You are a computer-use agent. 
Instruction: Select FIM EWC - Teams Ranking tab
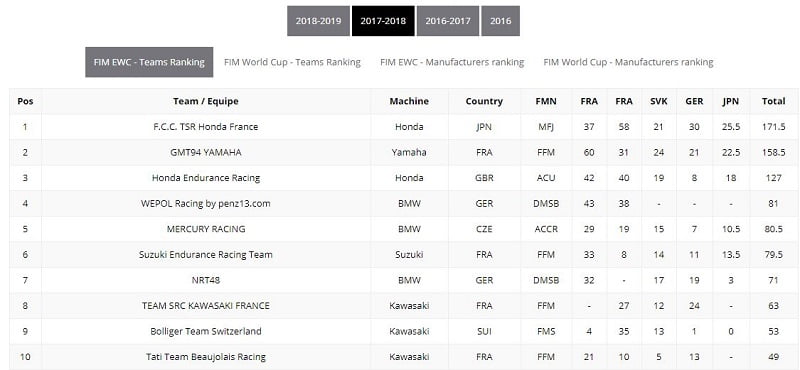tap(149, 62)
